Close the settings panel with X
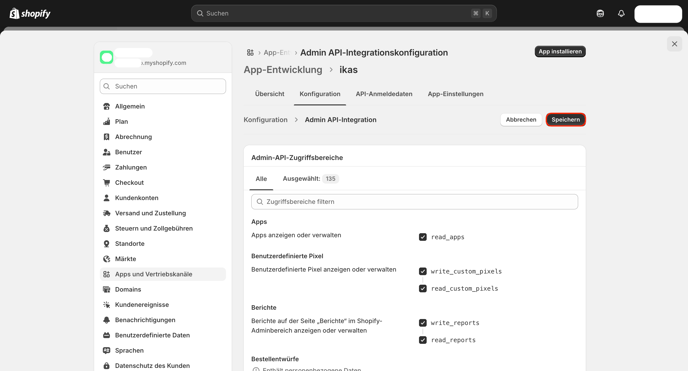The height and width of the screenshot is (371, 688). 674,44
